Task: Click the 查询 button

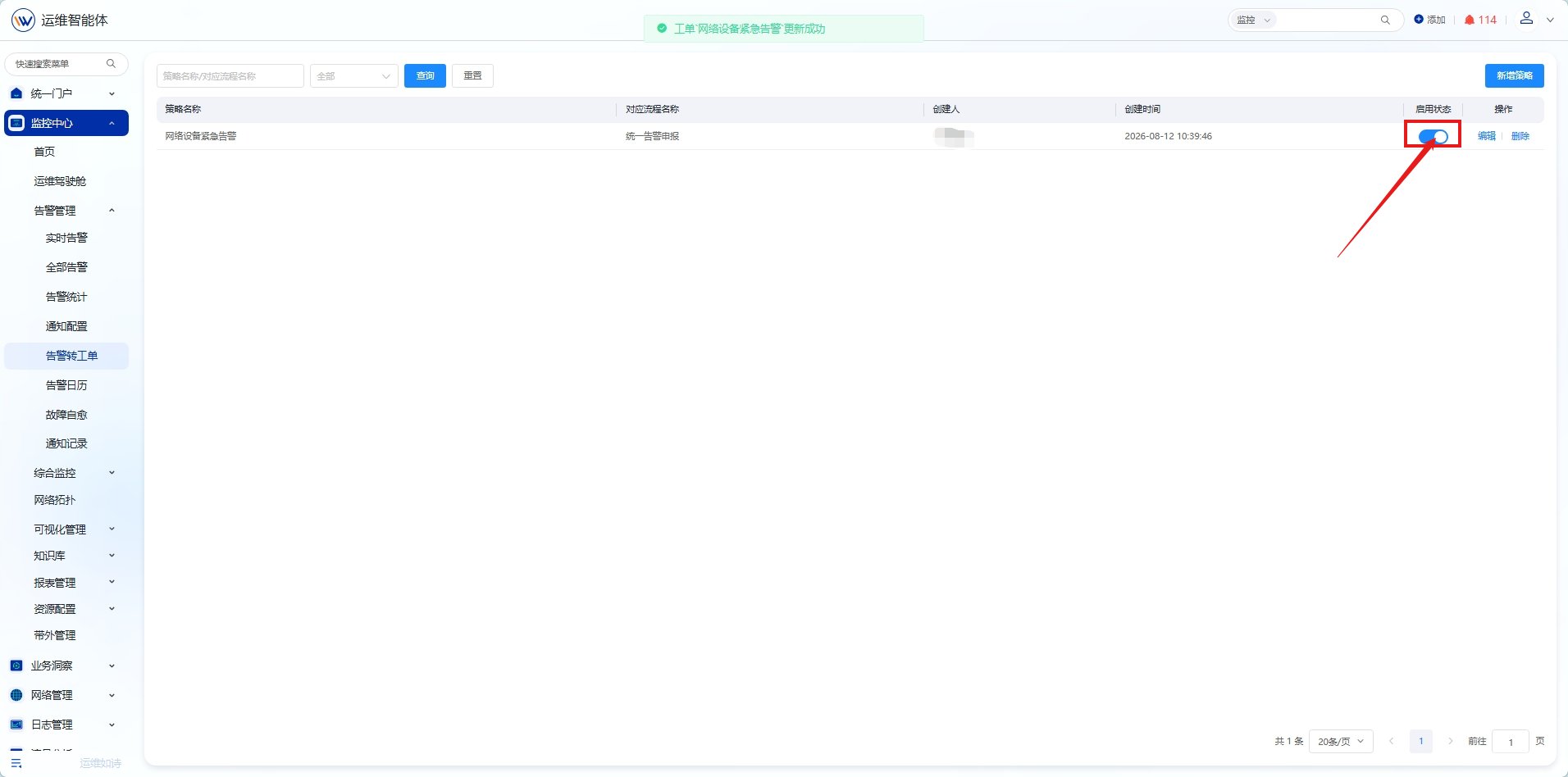Action: 425,76
